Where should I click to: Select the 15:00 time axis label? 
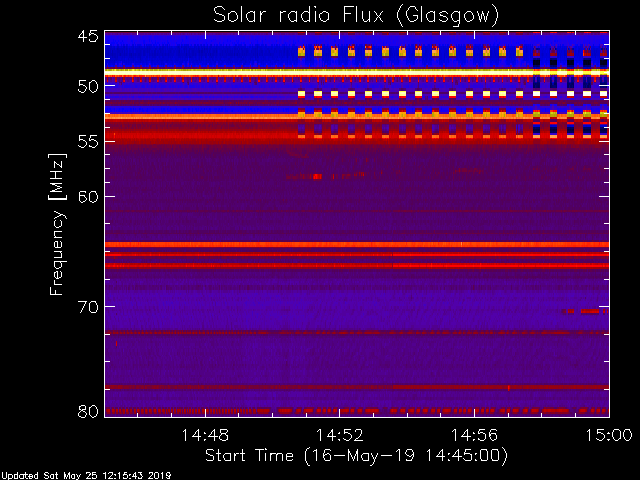(x=609, y=435)
